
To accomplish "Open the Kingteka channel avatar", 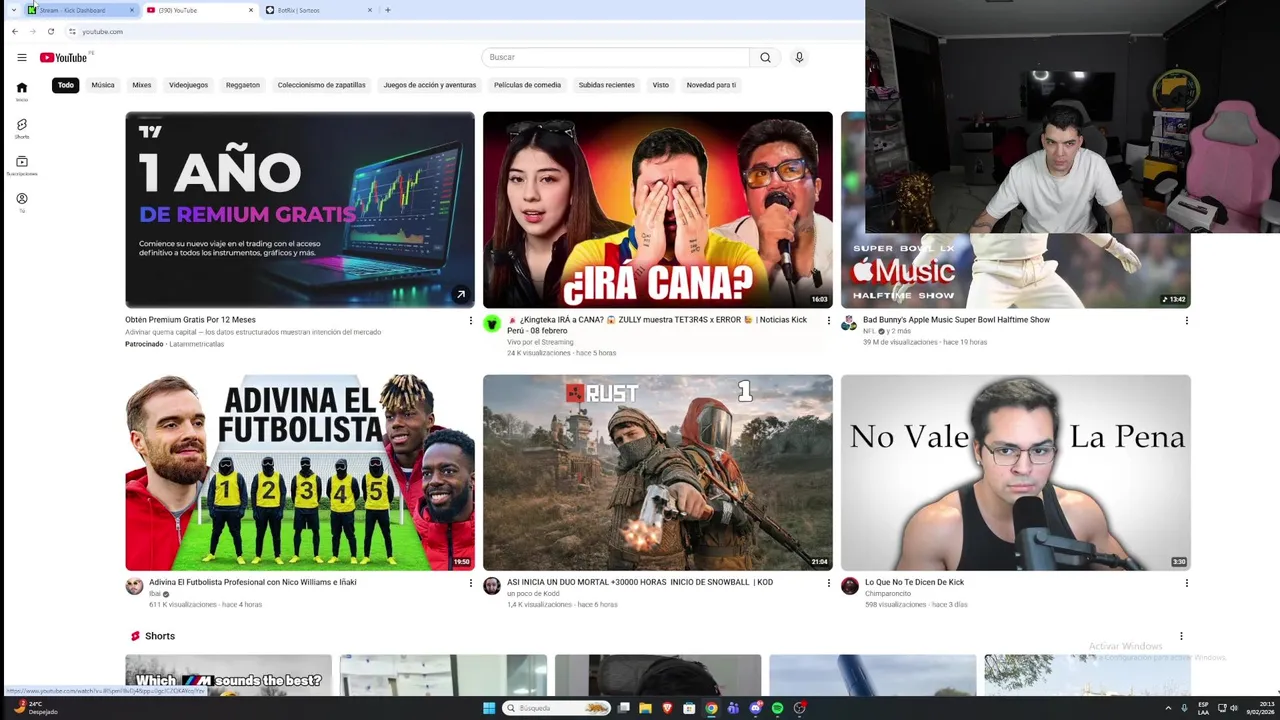I will pos(491,324).
